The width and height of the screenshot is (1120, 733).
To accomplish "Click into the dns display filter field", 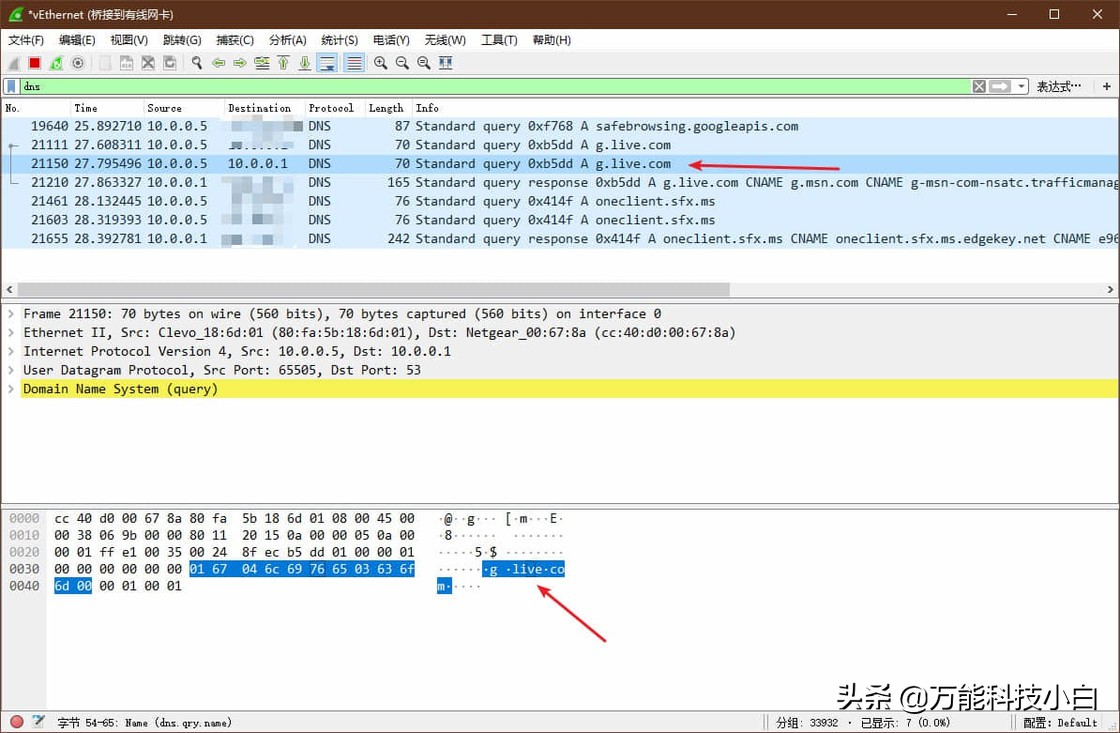I will click(500, 87).
